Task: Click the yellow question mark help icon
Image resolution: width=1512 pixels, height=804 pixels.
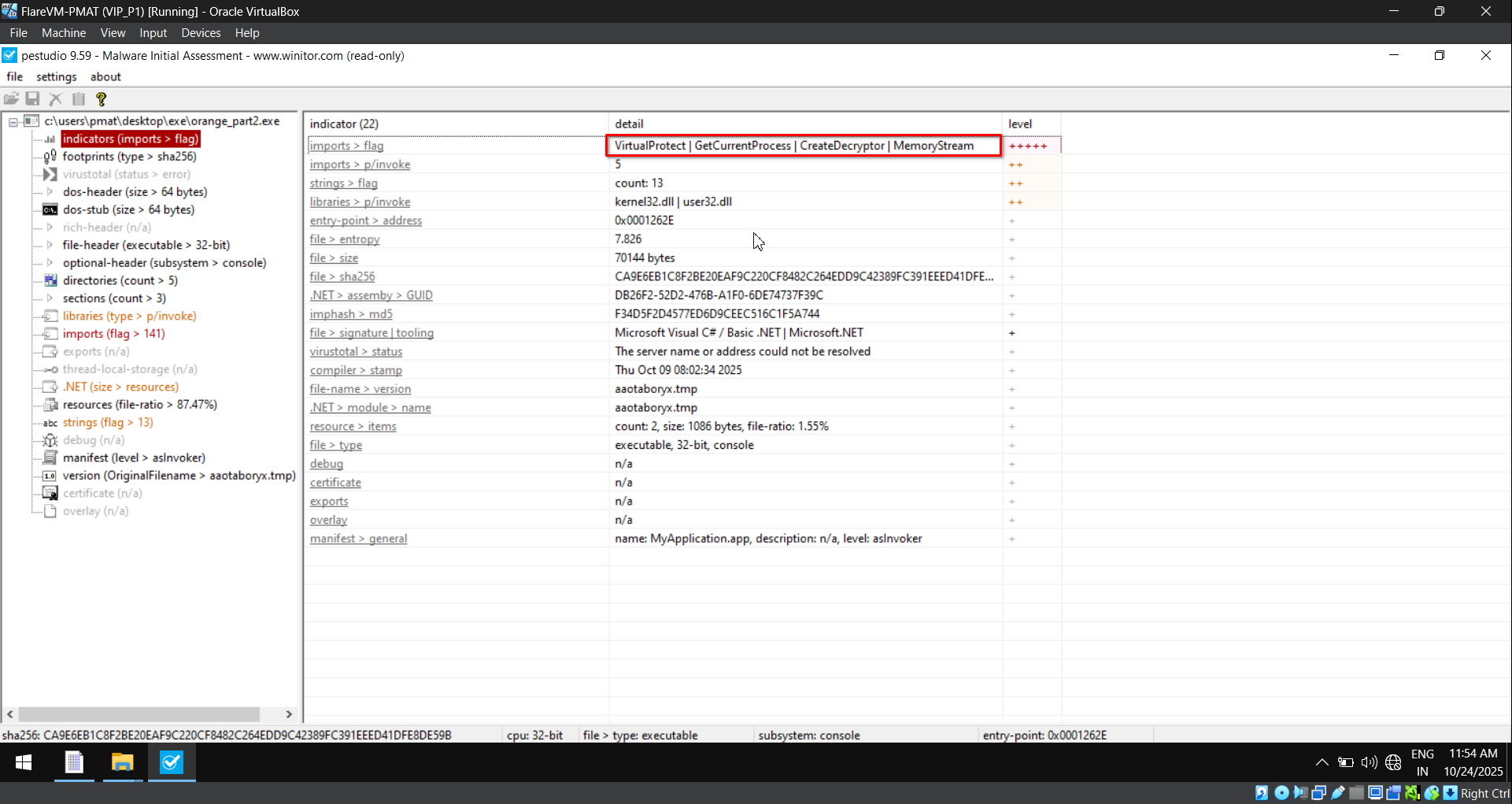Action: [x=101, y=98]
